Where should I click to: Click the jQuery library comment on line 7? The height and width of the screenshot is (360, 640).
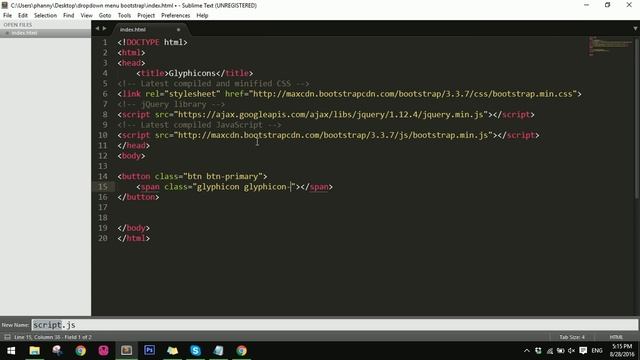click(171, 104)
